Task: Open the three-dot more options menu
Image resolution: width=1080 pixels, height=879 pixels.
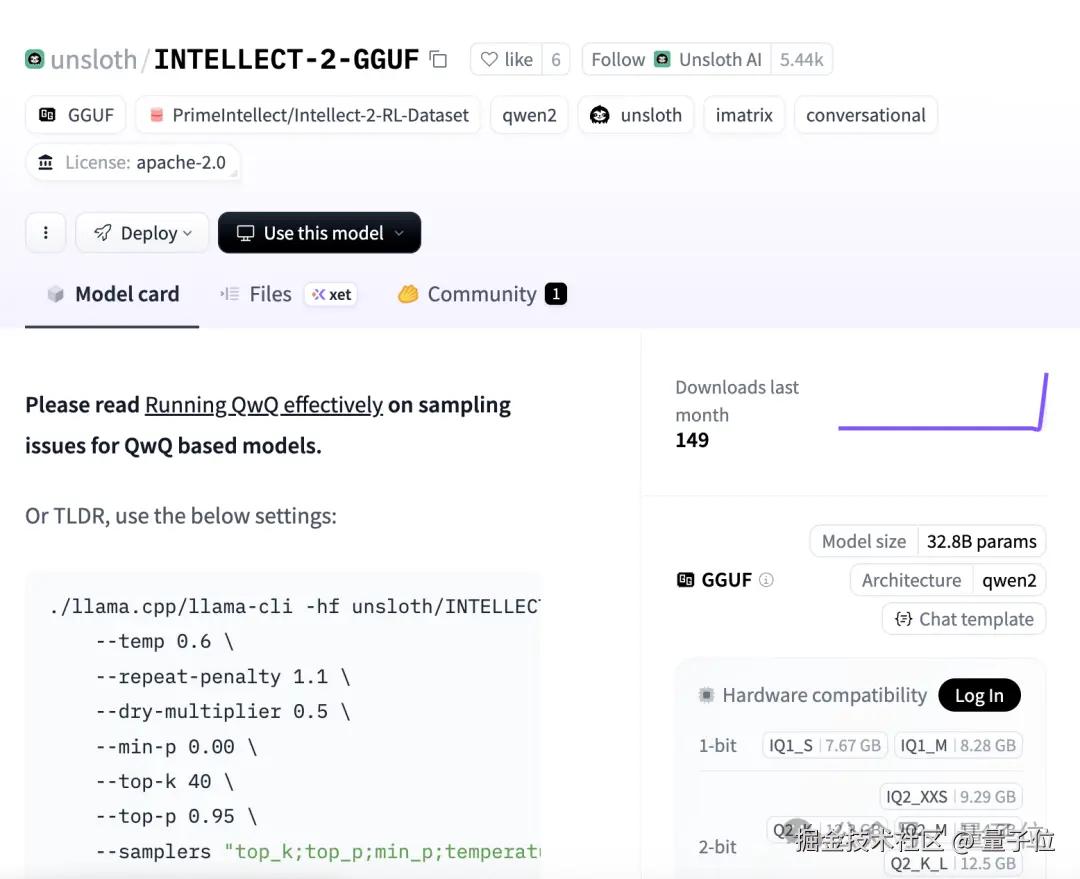Action: (46, 233)
